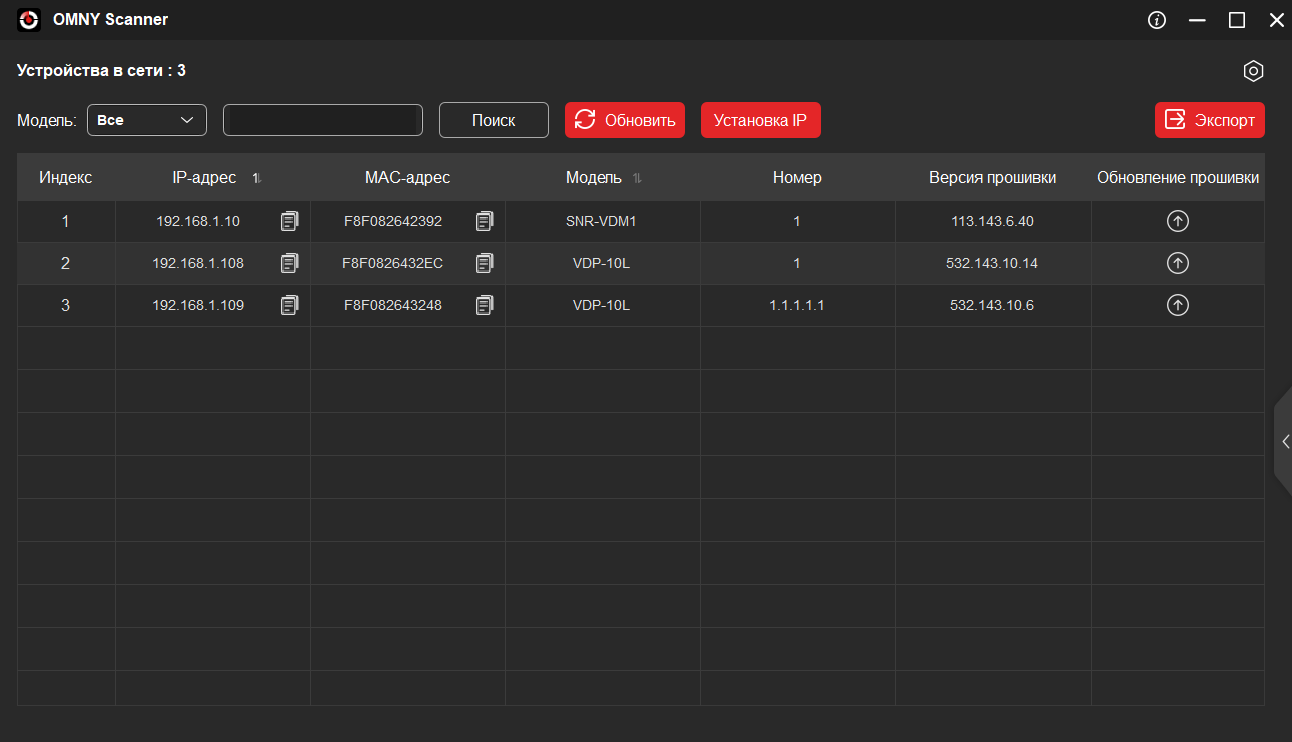Upgrade firmware for SNR-VDM1 device
This screenshot has width=1292, height=742.
click(x=1178, y=221)
